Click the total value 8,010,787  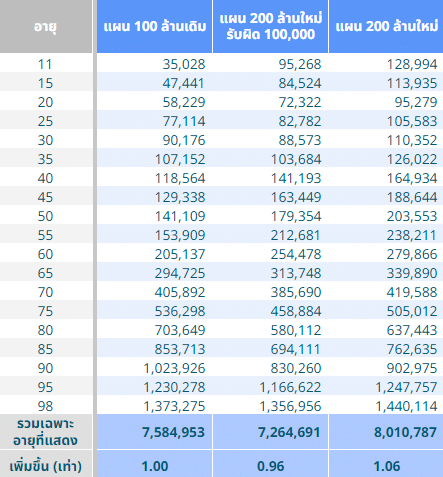tap(386, 432)
